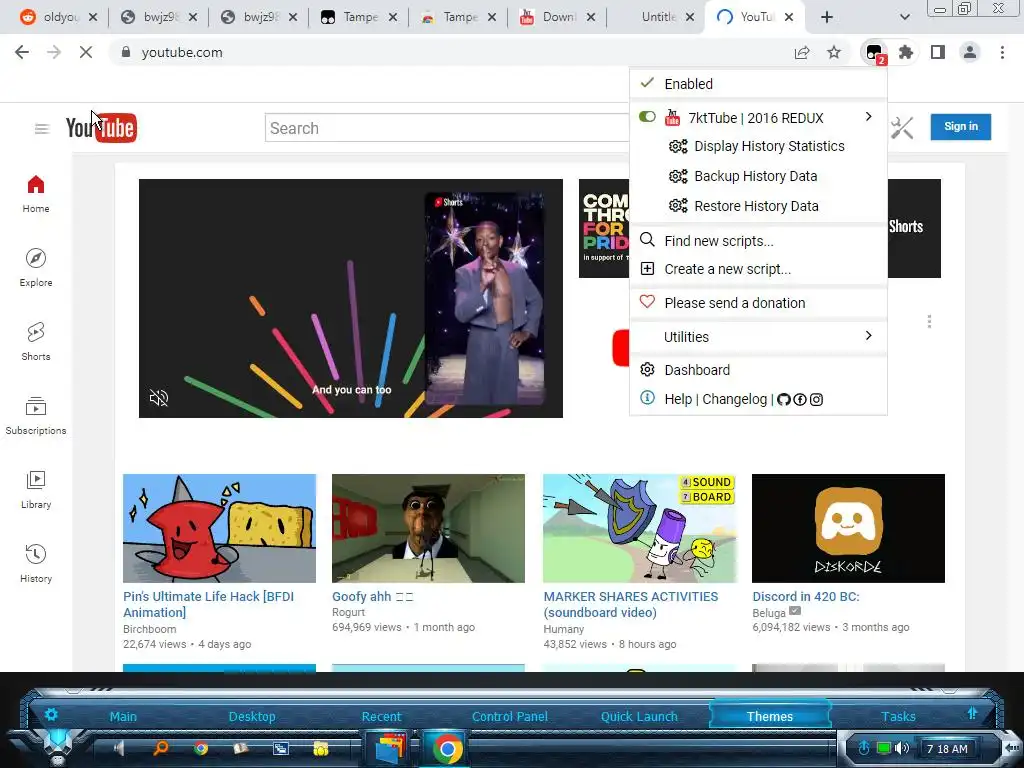Go to Home in YouTube sidebar

click(x=36, y=195)
